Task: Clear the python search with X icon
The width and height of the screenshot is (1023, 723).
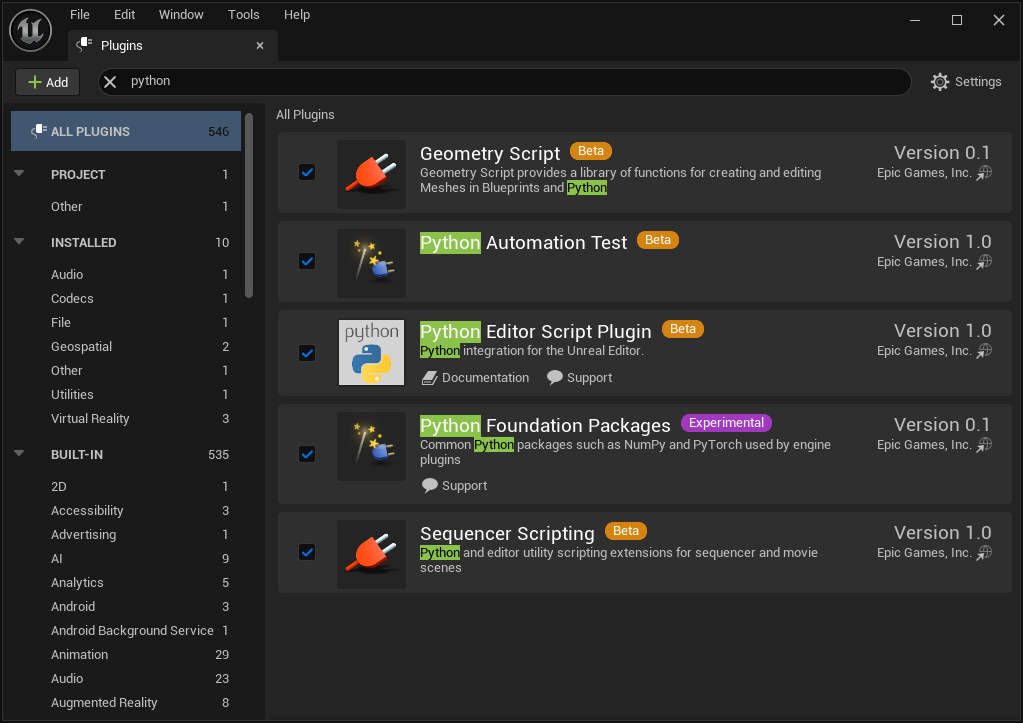Action: [x=110, y=82]
